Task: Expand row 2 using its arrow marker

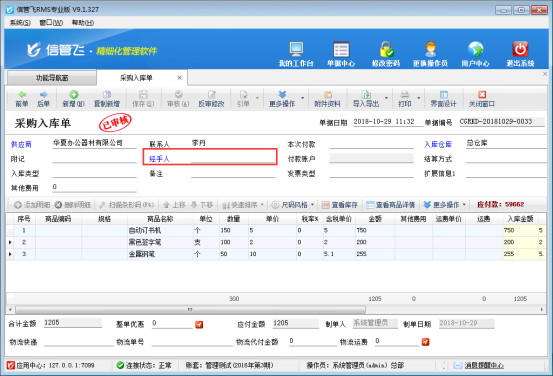Action: pyautogui.click(x=10, y=242)
